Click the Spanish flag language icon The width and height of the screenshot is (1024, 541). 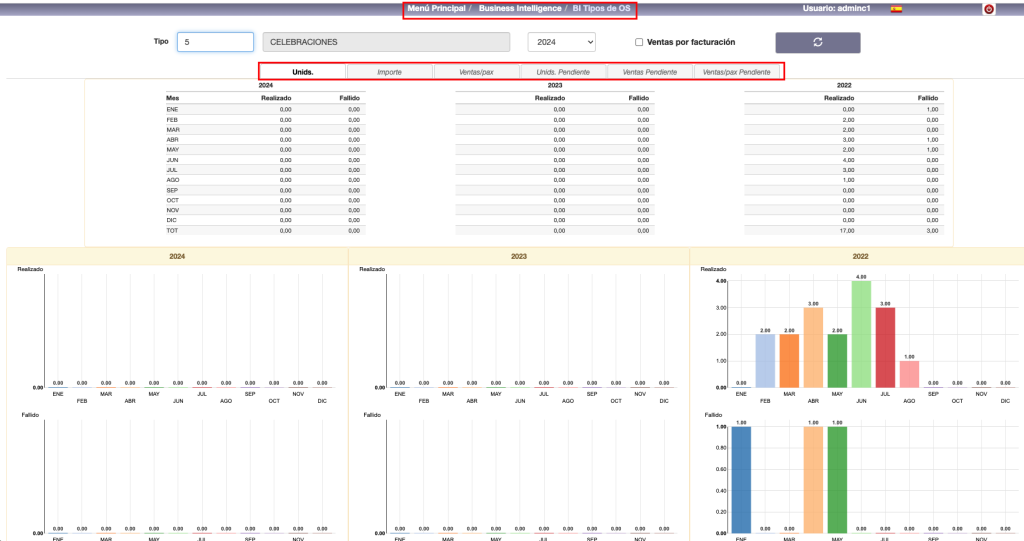pyautogui.click(x=896, y=9)
